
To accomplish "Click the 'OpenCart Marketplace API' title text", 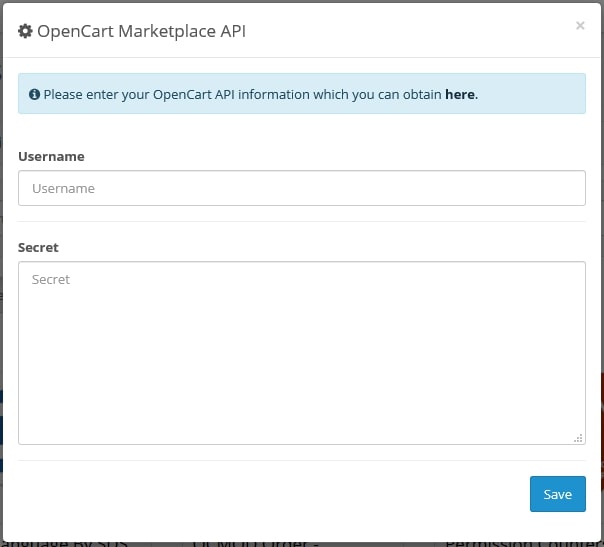I will [141, 31].
